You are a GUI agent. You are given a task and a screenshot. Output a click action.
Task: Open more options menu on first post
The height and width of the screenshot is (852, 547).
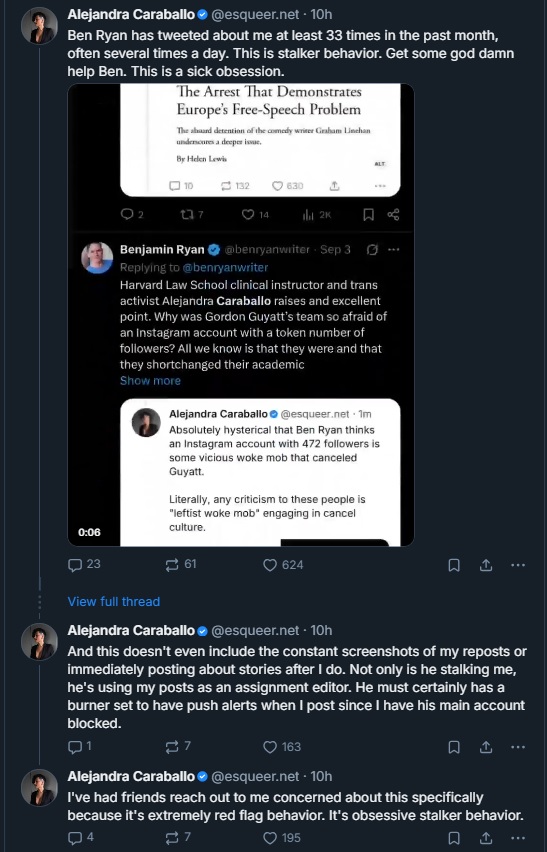point(518,565)
